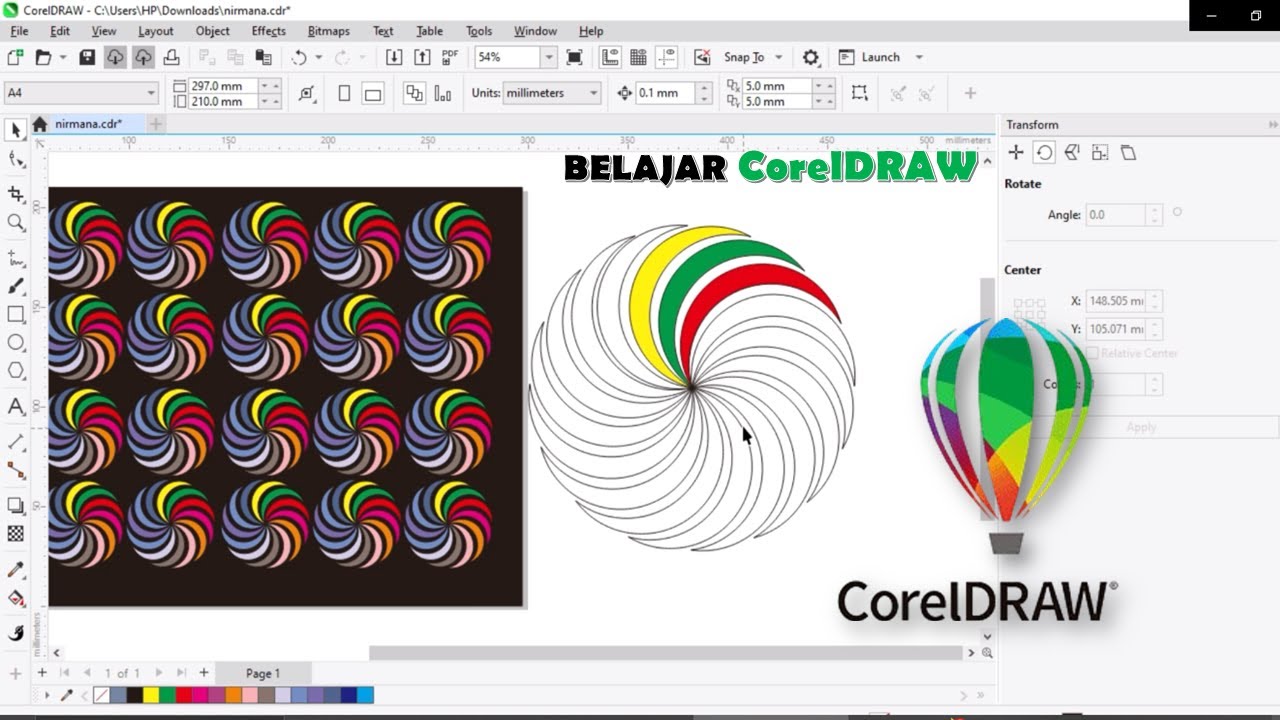
Task: Open a new document tab with plus
Action: (x=156, y=124)
